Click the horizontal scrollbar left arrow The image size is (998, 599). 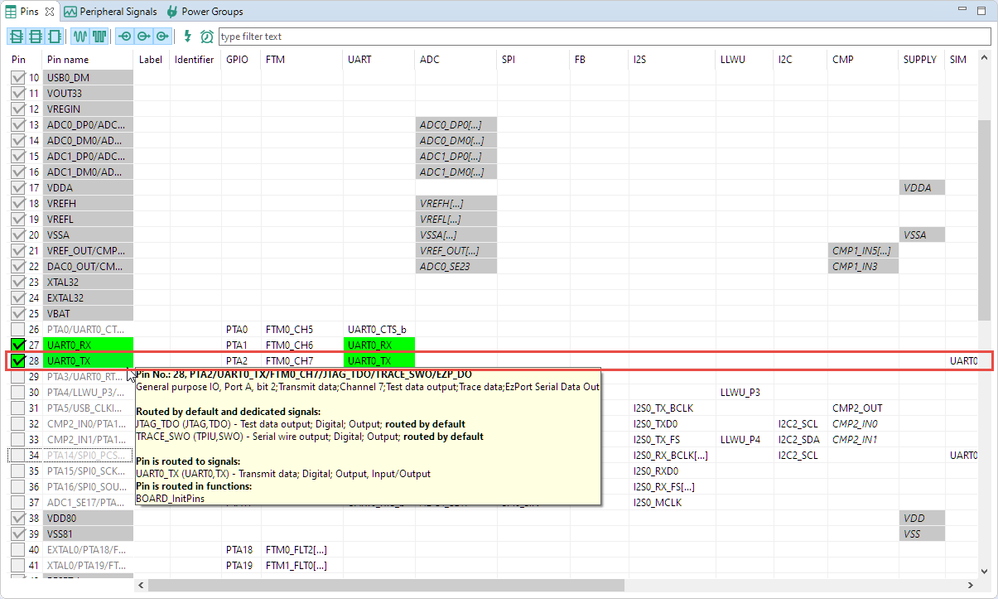pos(141,585)
